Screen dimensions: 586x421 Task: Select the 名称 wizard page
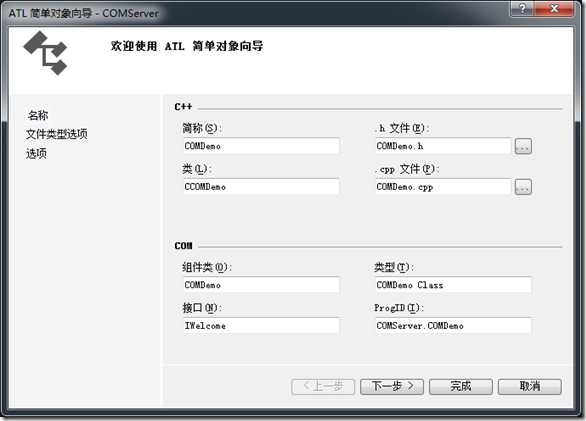(x=38, y=115)
